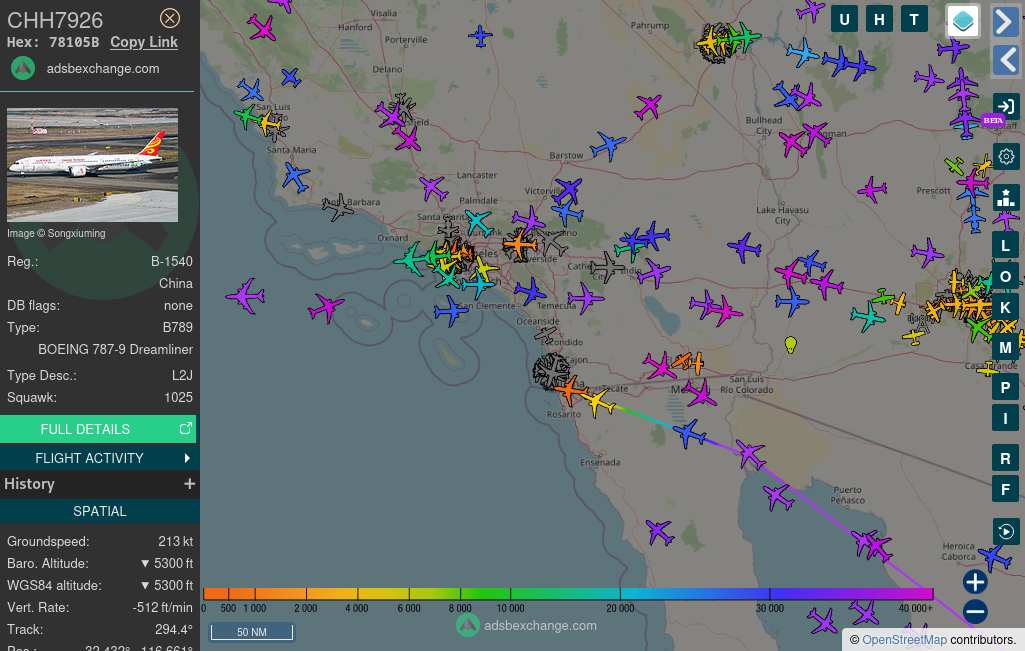Click the Copy Link text
The height and width of the screenshot is (651, 1025).
click(x=144, y=42)
